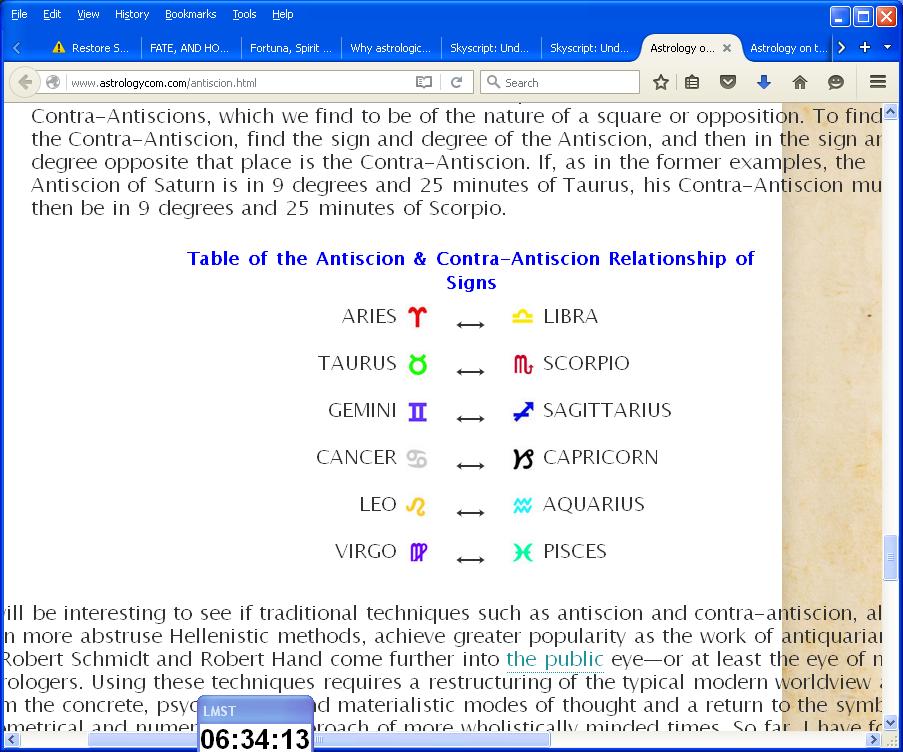Open the View menu

click(x=88, y=14)
